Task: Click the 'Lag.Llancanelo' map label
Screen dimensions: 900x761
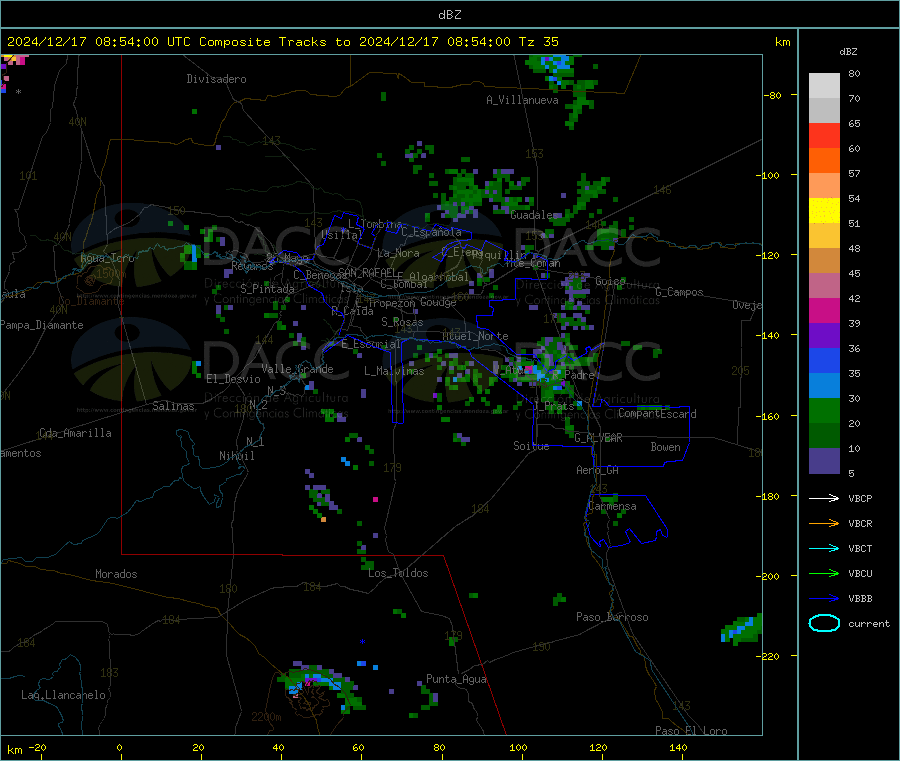Action: pyautogui.click(x=63, y=695)
